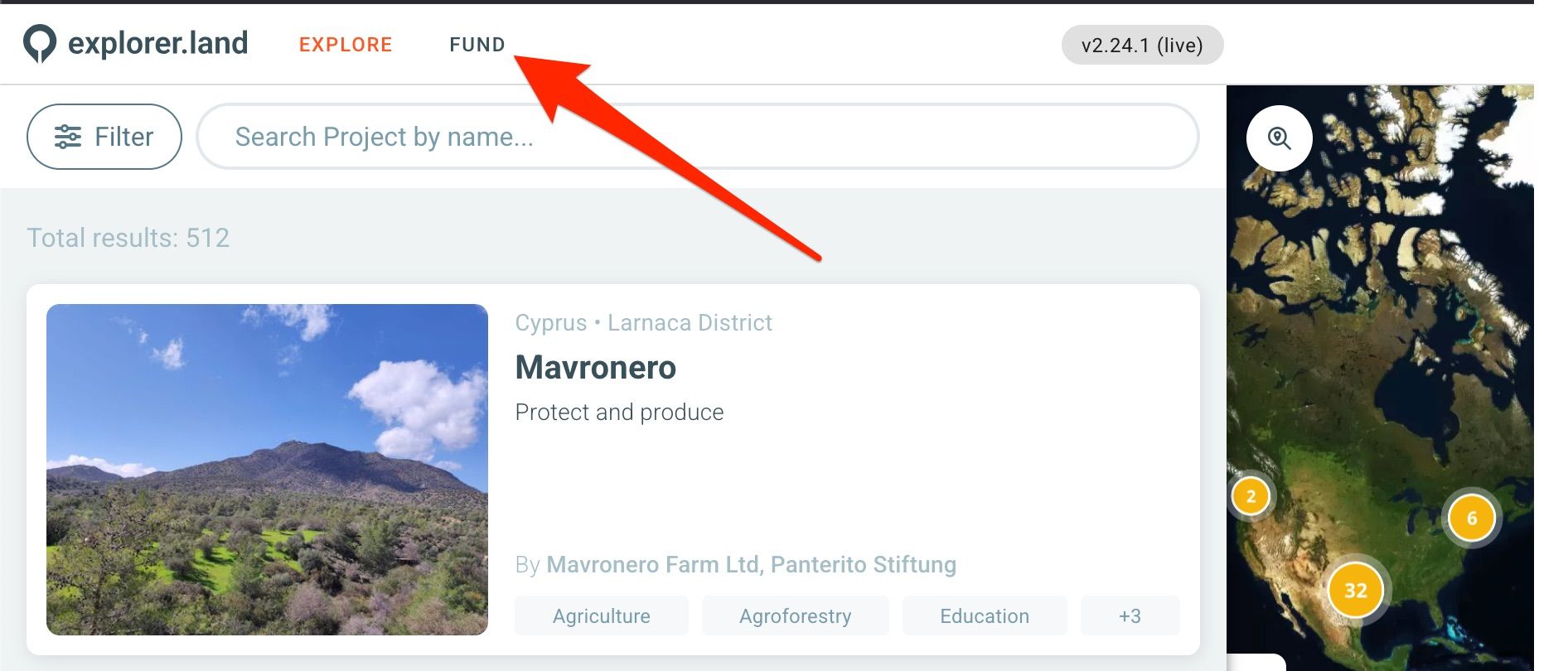Click the sliders icon in the Filter button
The height and width of the screenshot is (671, 1568).
click(x=68, y=137)
